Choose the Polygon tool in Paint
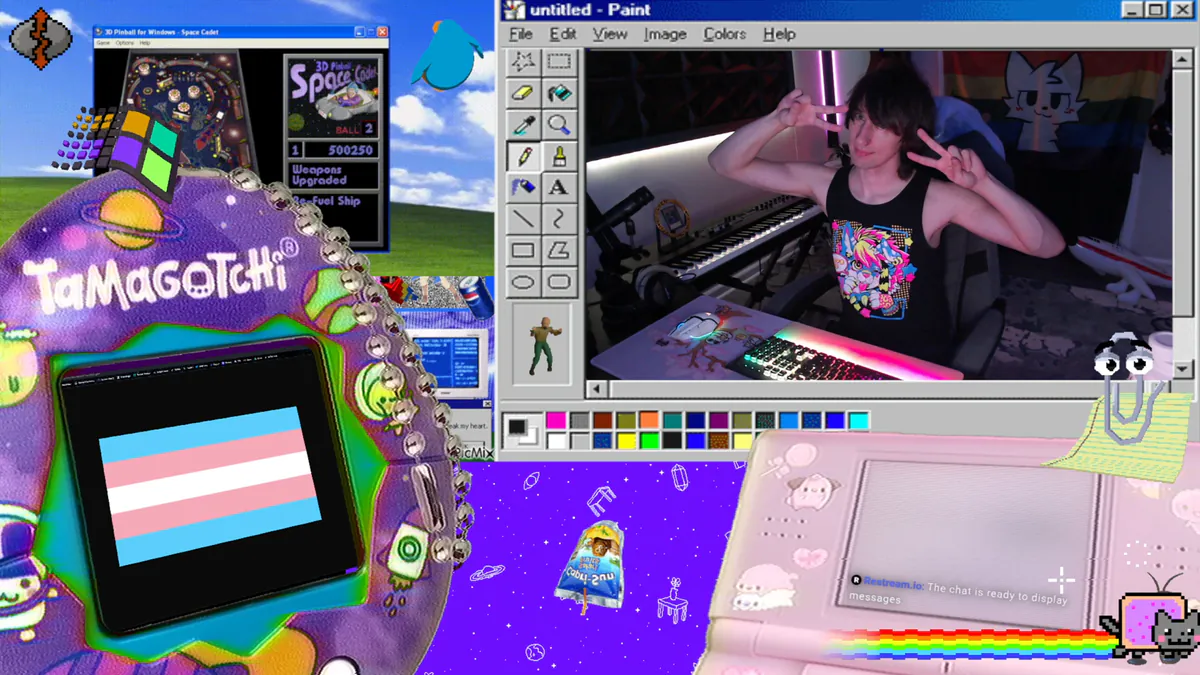The image size is (1200, 675). pos(559,250)
